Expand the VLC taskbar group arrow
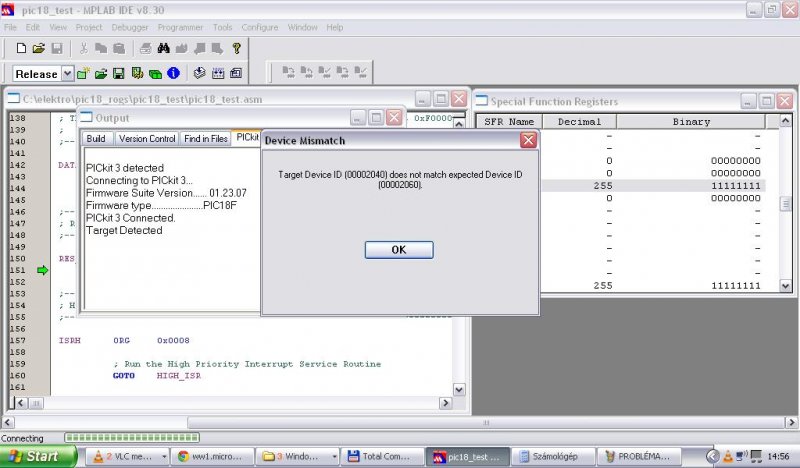The width and height of the screenshot is (800, 468). [x=164, y=456]
